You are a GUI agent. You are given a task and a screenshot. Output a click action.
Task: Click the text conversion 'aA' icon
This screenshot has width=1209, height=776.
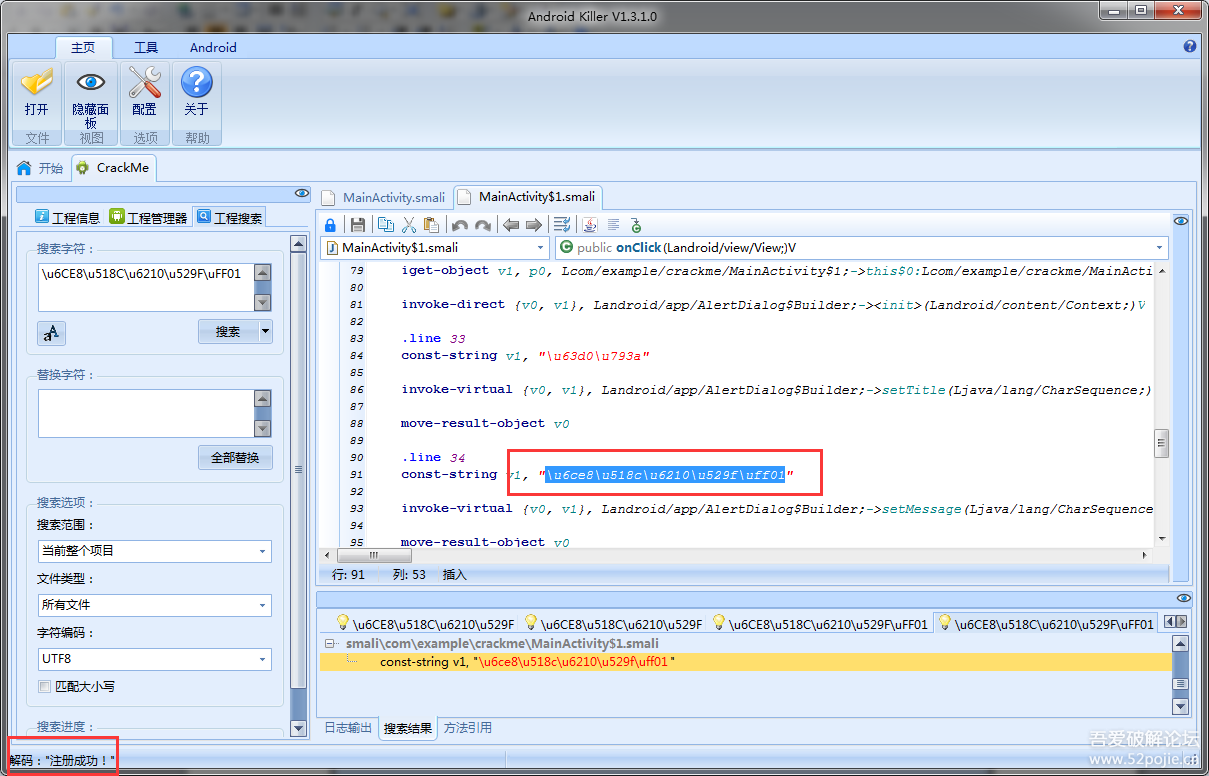(x=51, y=333)
